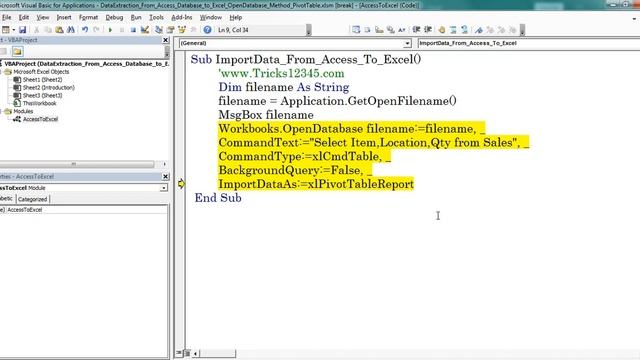The height and width of the screenshot is (360, 640).
Task: Select Sheet1 (Sheet2) in project tree
Action: coord(42,80)
